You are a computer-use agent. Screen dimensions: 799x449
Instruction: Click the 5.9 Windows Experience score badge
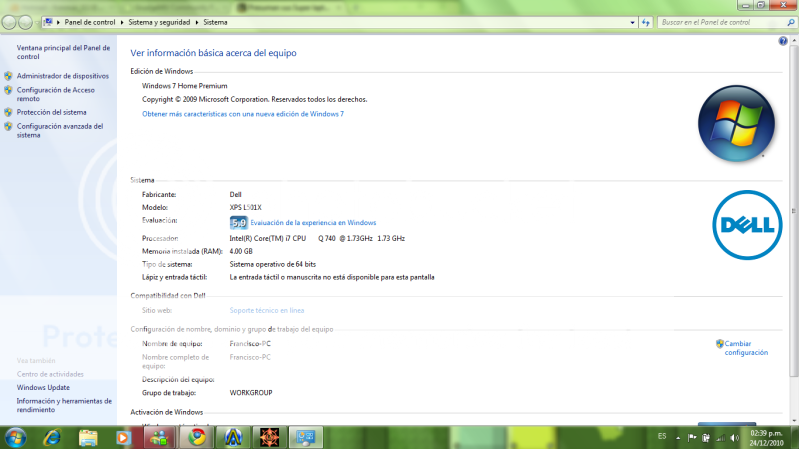[x=238, y=223]
